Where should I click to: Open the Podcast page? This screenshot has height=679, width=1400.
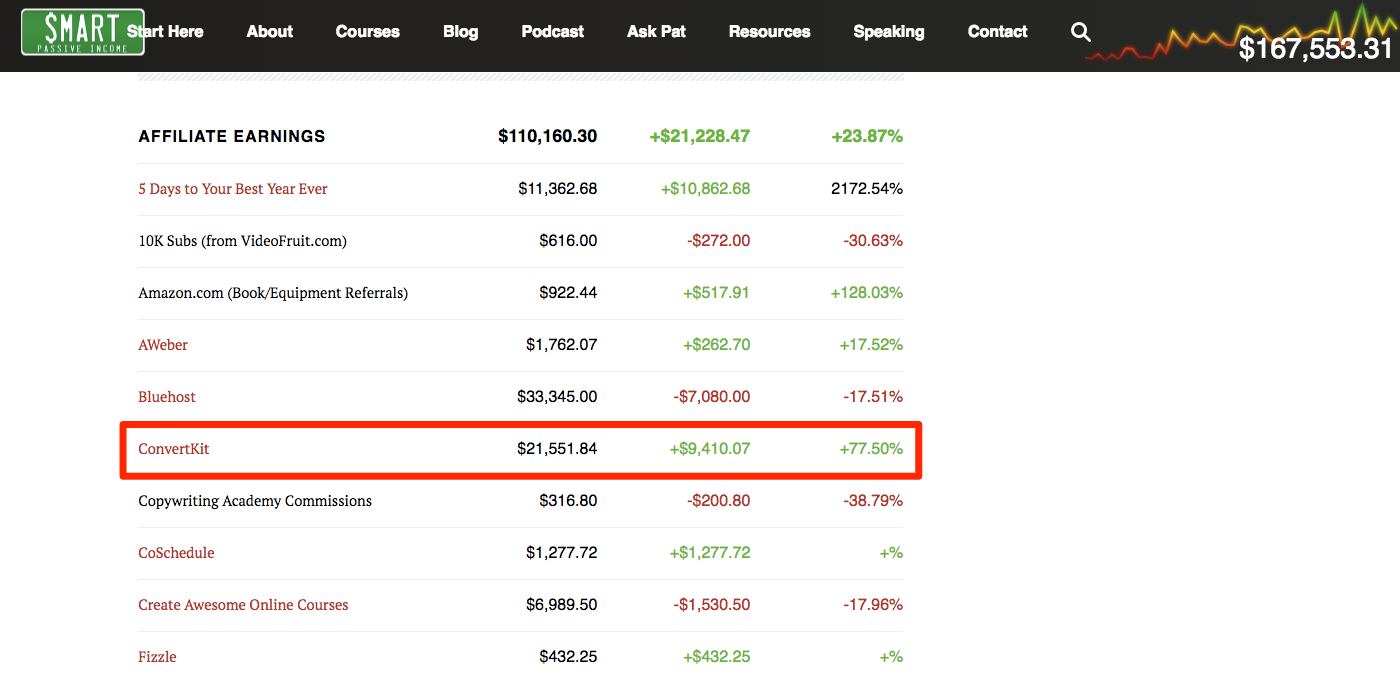(553, 32)
